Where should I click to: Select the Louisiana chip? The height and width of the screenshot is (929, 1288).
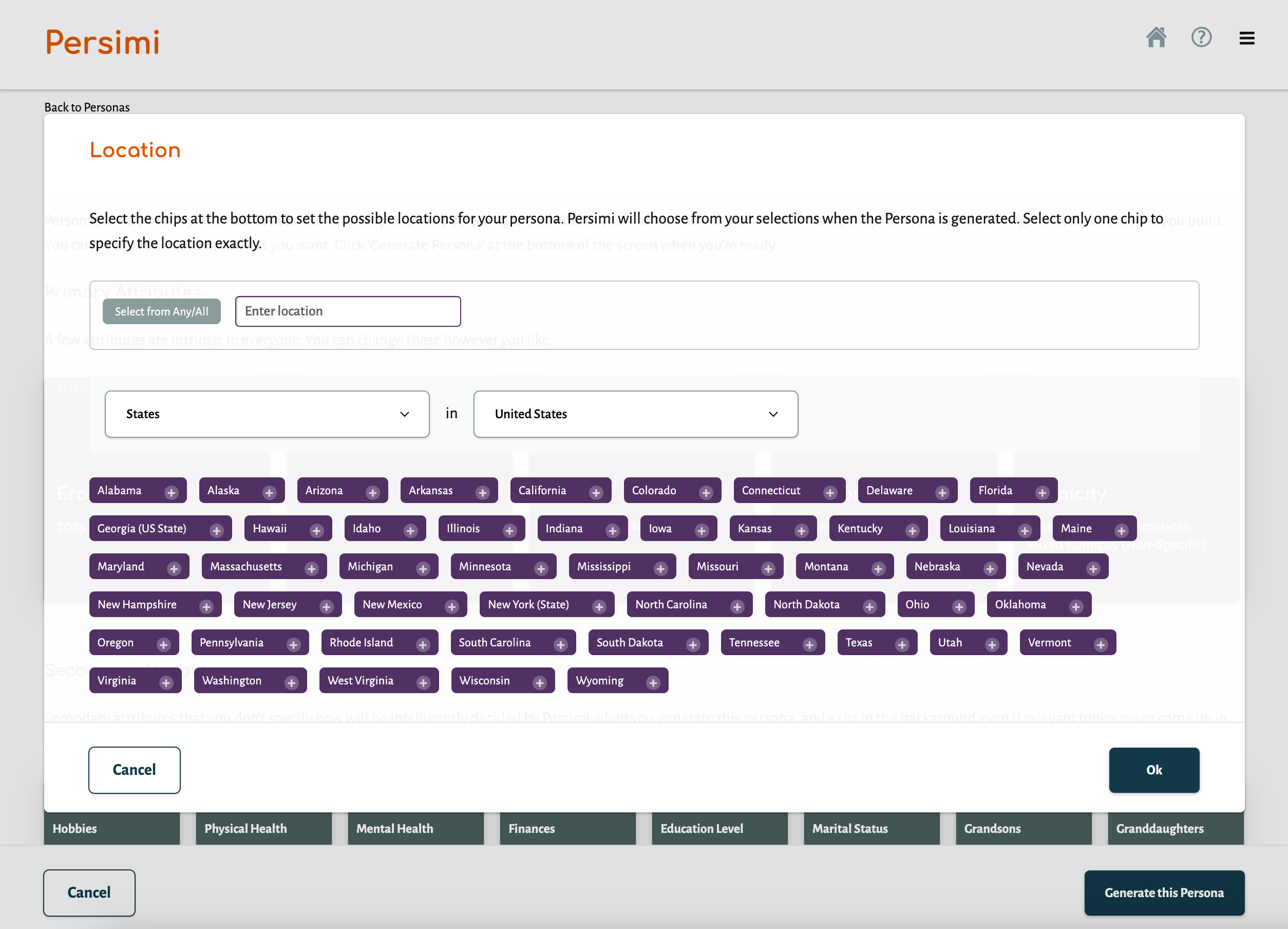990,528
